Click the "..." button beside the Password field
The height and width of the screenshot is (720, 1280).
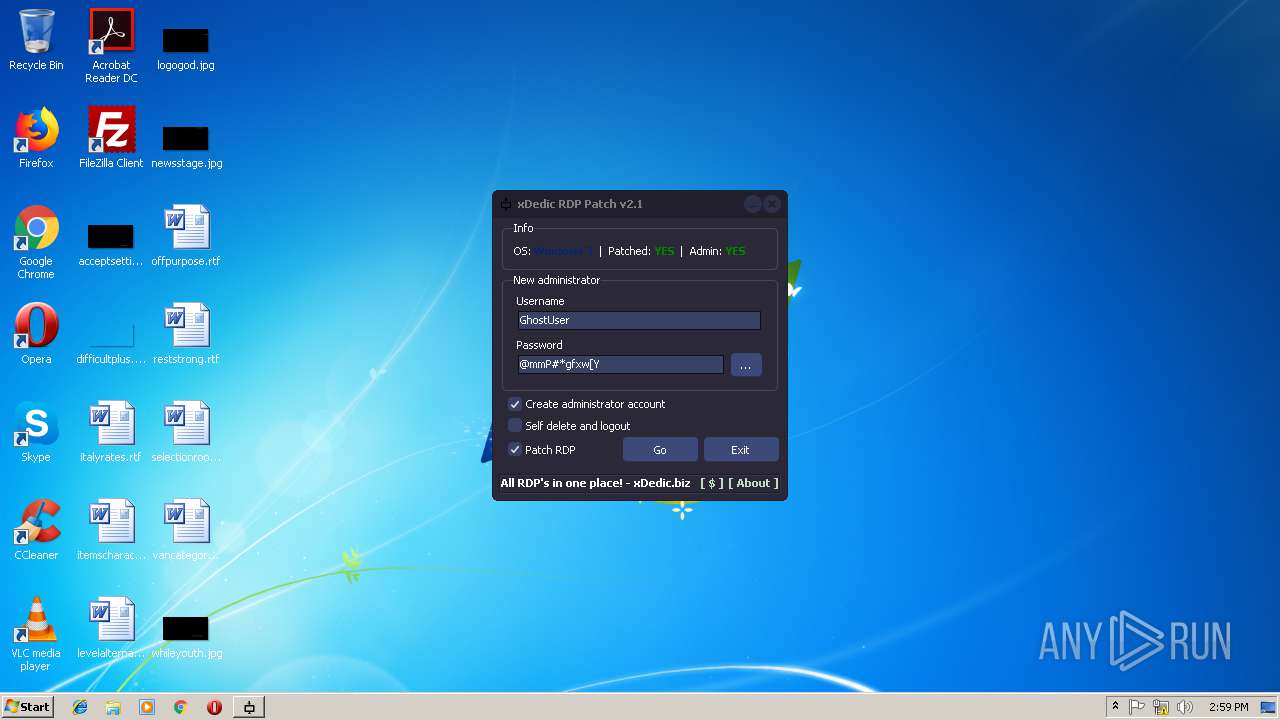click(x=746, y=365)
